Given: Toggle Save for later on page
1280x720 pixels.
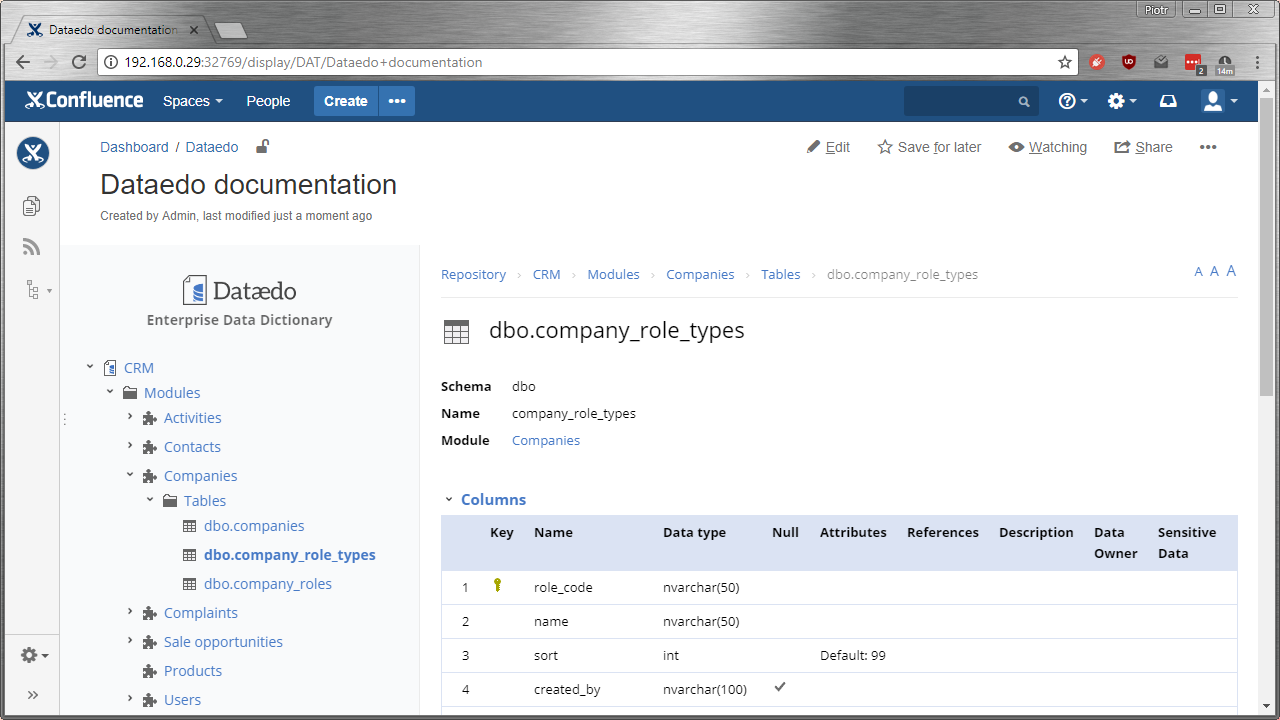Looking at the screenshot, I should (x=929, y=147).
